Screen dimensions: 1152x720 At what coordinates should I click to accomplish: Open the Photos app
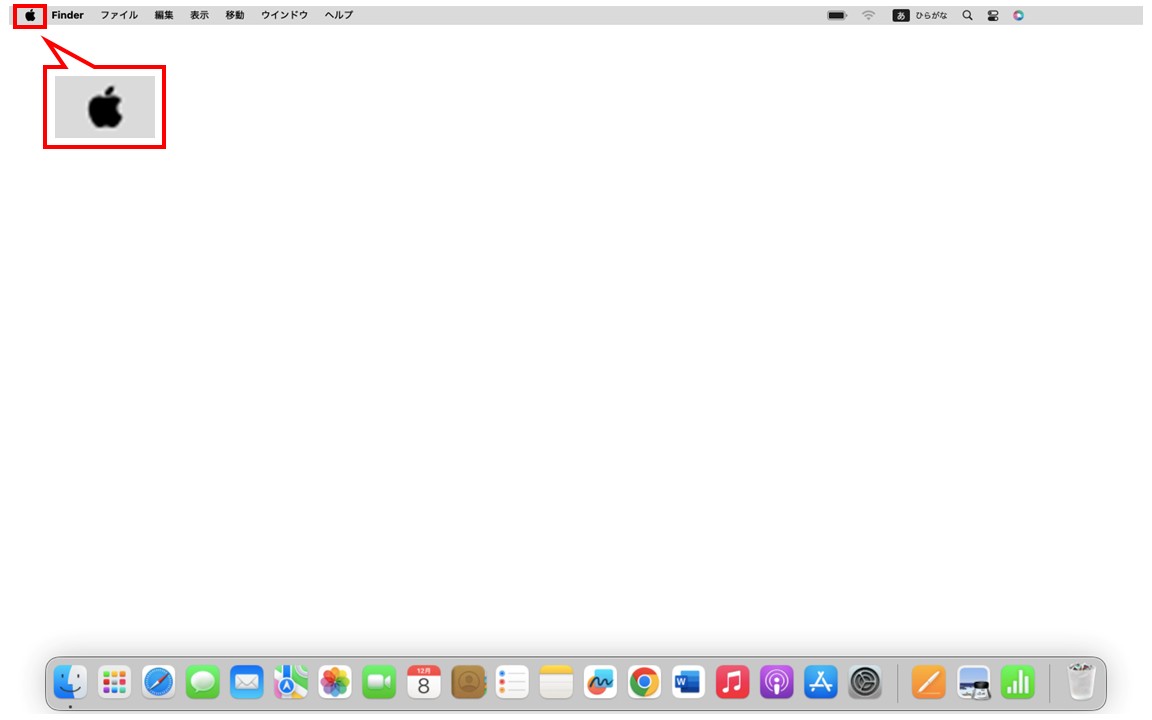[x=334, y=683]
